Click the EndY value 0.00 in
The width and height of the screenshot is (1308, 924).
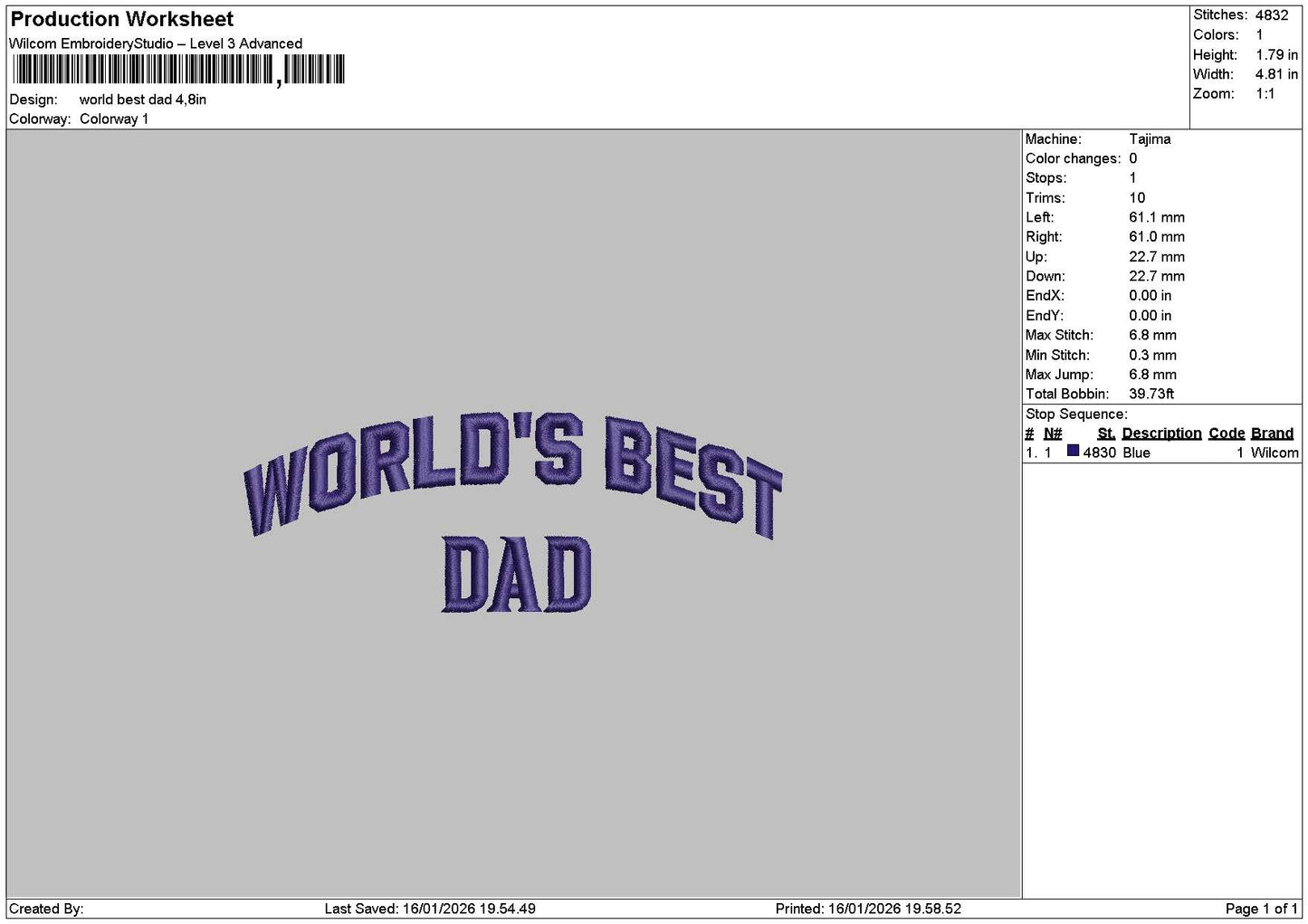pyautogui.click(x=1150, y=316)
